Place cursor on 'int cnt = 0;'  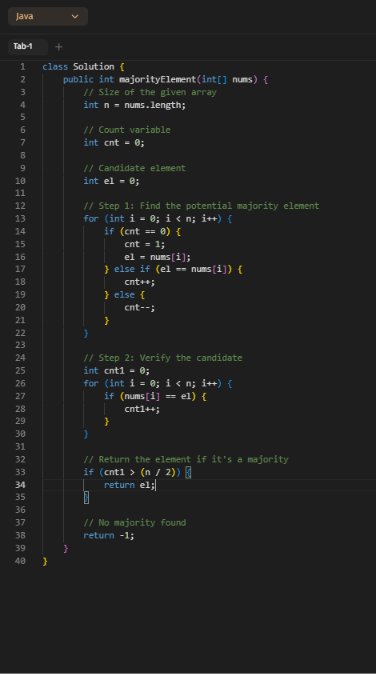[x=114, y=143]
